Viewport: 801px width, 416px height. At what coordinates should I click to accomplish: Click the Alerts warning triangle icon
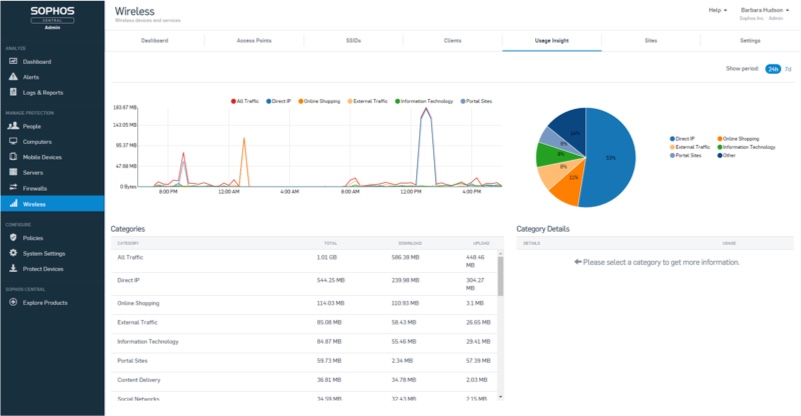click(13, 77)
